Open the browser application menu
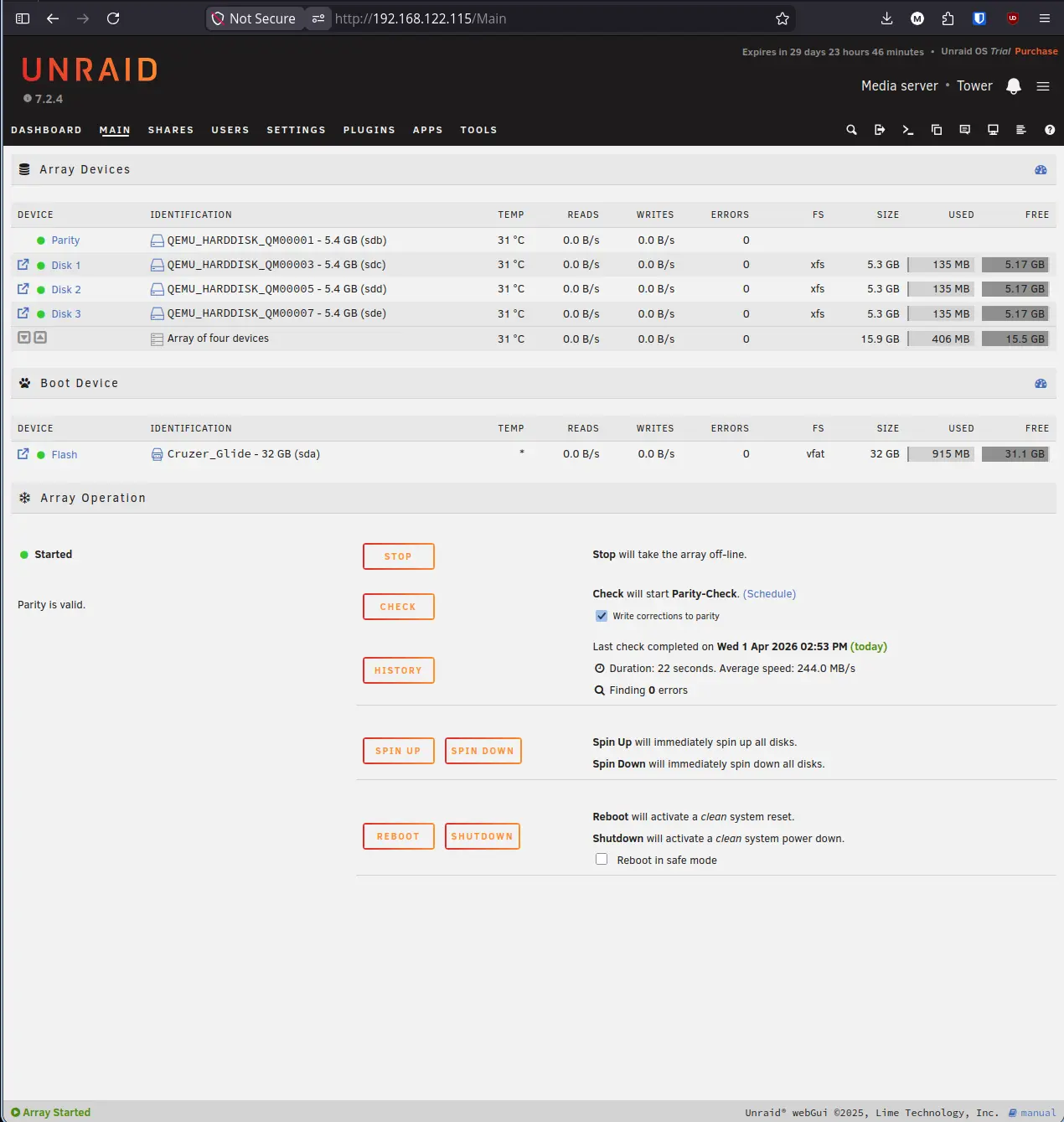Viewport: 1064px width, 1122px height. (1044, 18)
